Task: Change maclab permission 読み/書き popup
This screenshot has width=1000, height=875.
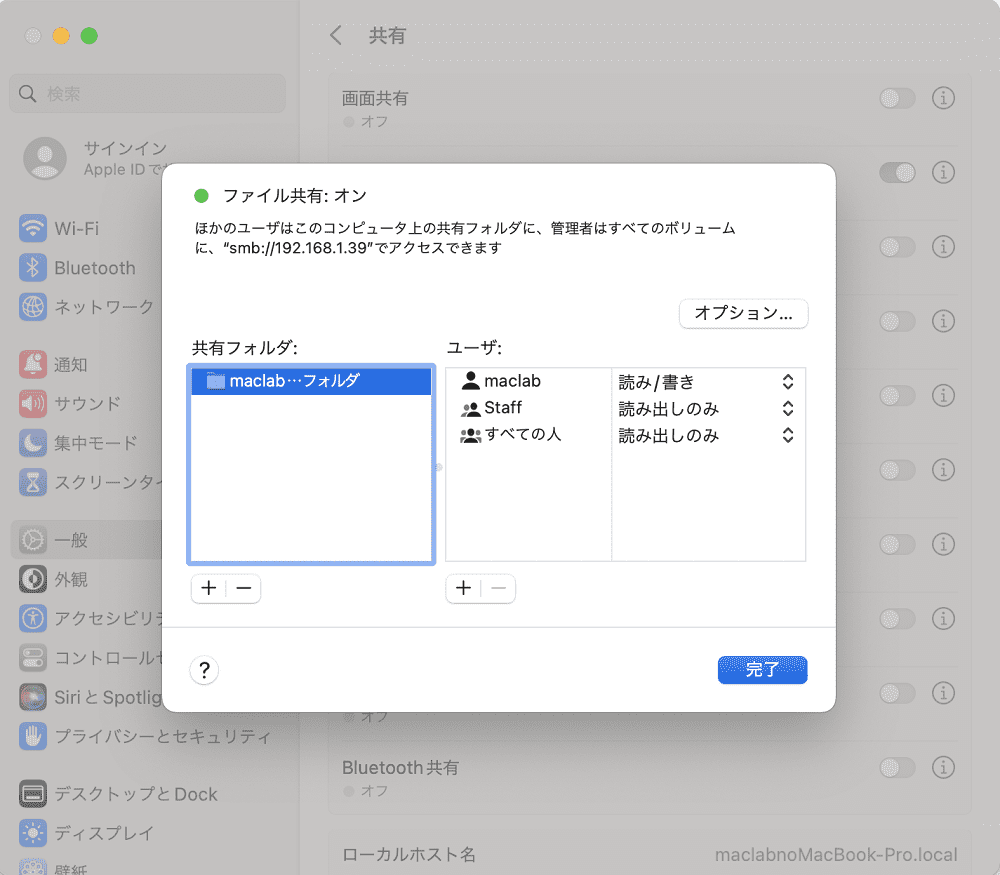Action: 707,382
